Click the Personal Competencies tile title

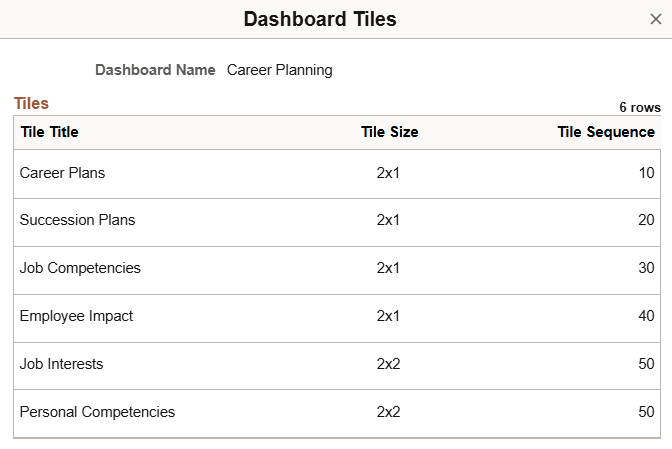click(97, 413)
